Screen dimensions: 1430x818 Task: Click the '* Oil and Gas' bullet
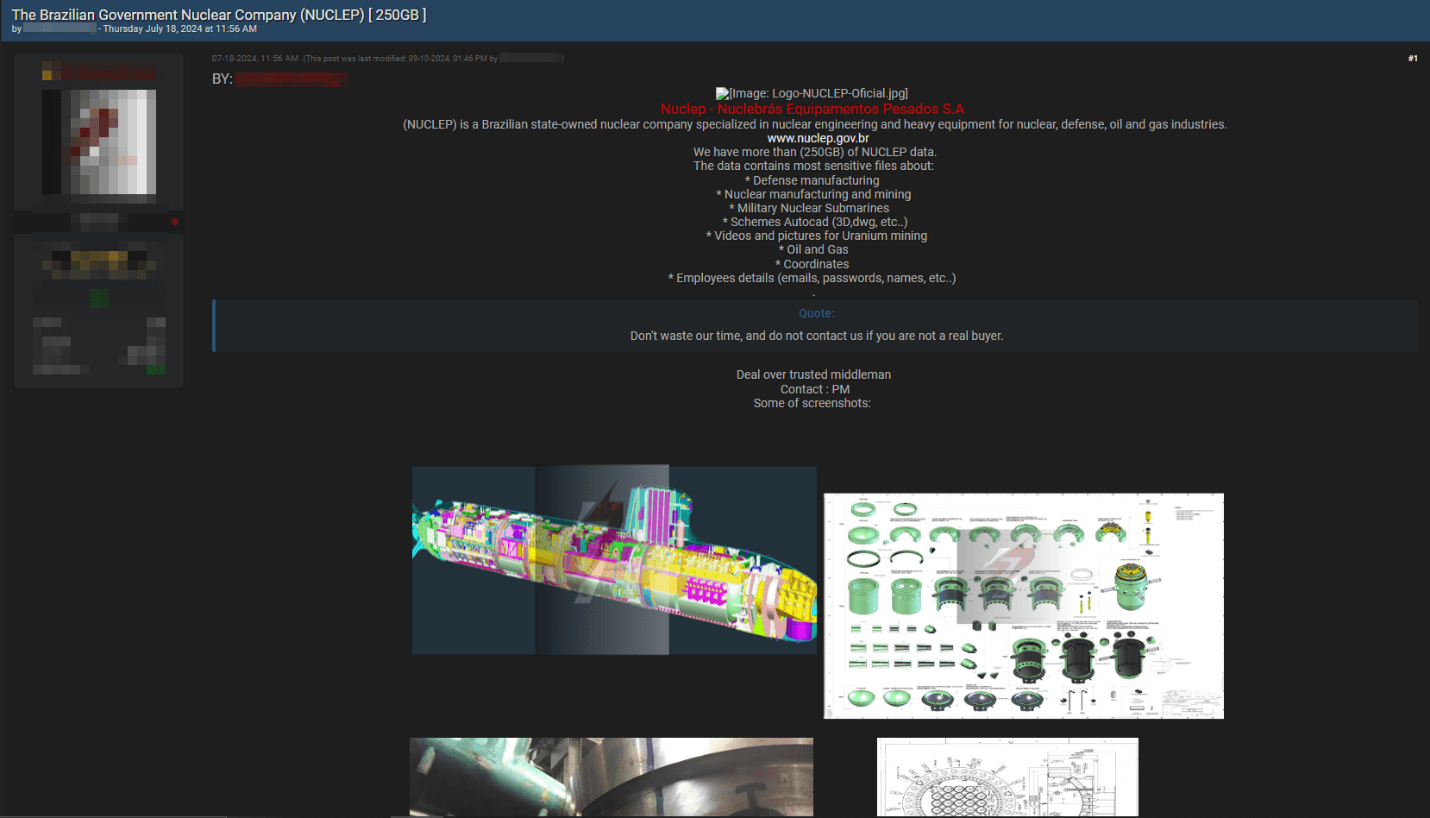[813, 250]
